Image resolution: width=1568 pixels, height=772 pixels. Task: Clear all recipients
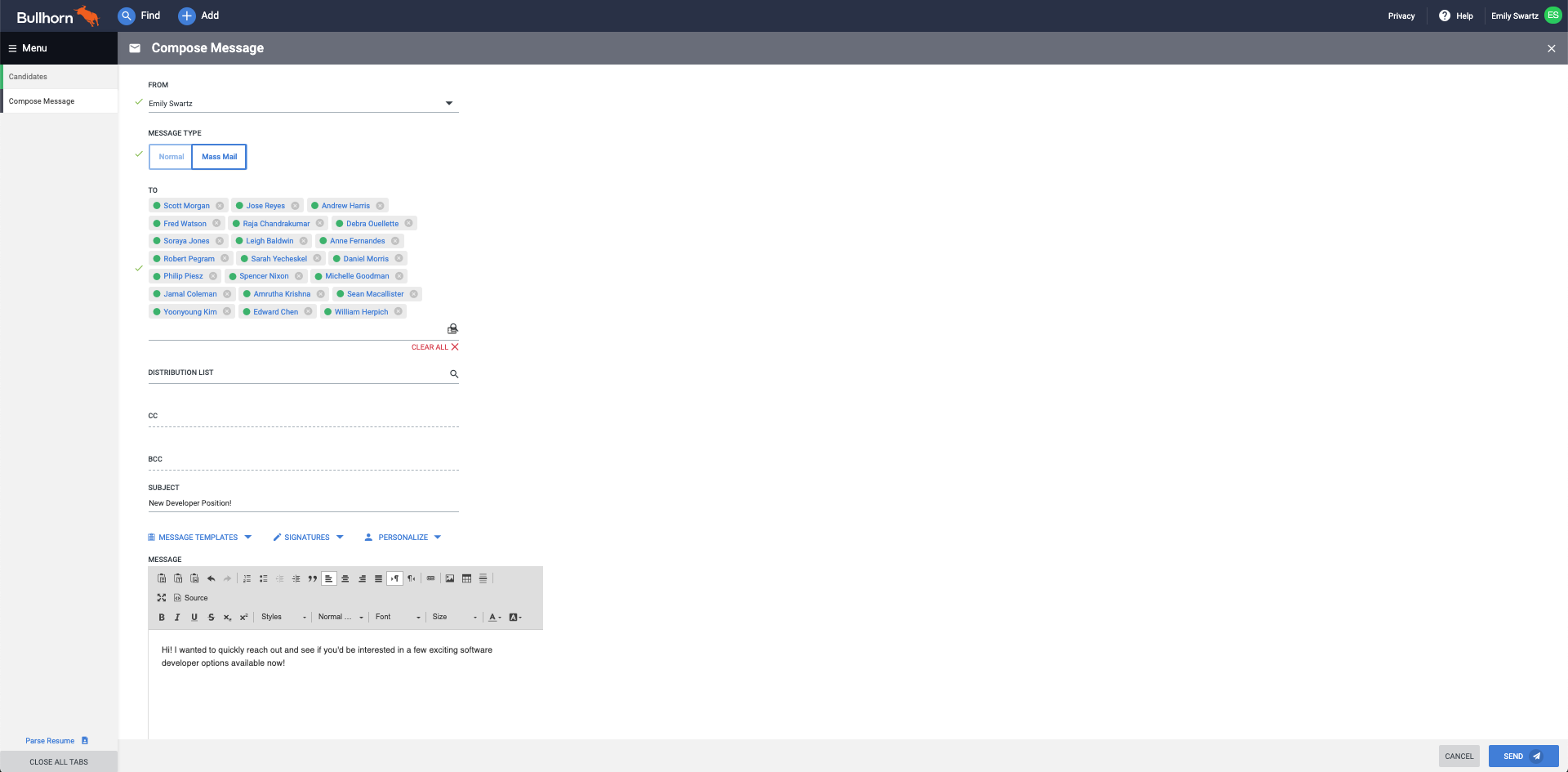(434, 347)
